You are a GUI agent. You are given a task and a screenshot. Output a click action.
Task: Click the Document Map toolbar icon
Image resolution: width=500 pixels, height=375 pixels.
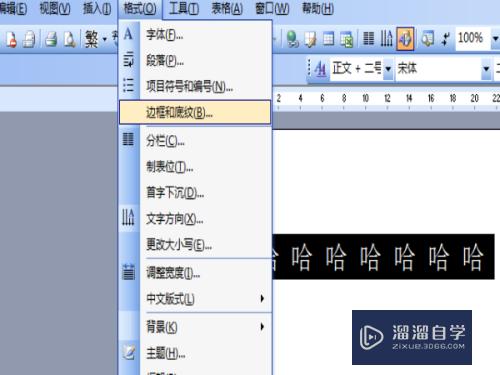coord(427,39)
